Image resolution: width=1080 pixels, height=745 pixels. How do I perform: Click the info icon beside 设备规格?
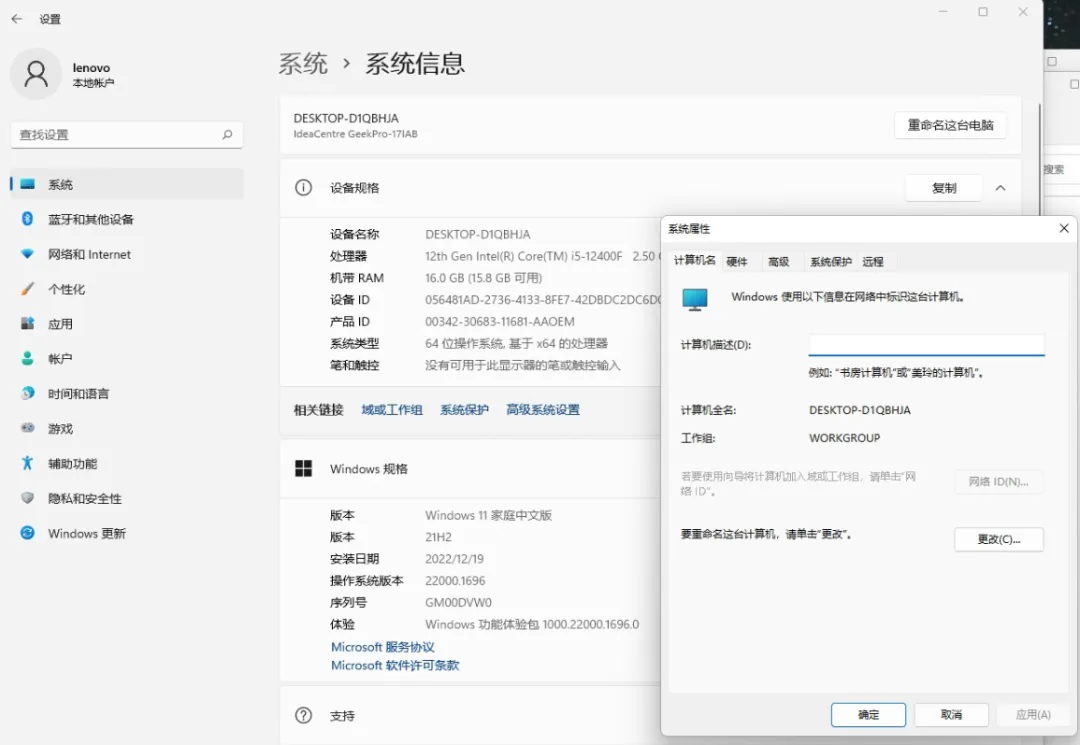(x=303, y=187)
